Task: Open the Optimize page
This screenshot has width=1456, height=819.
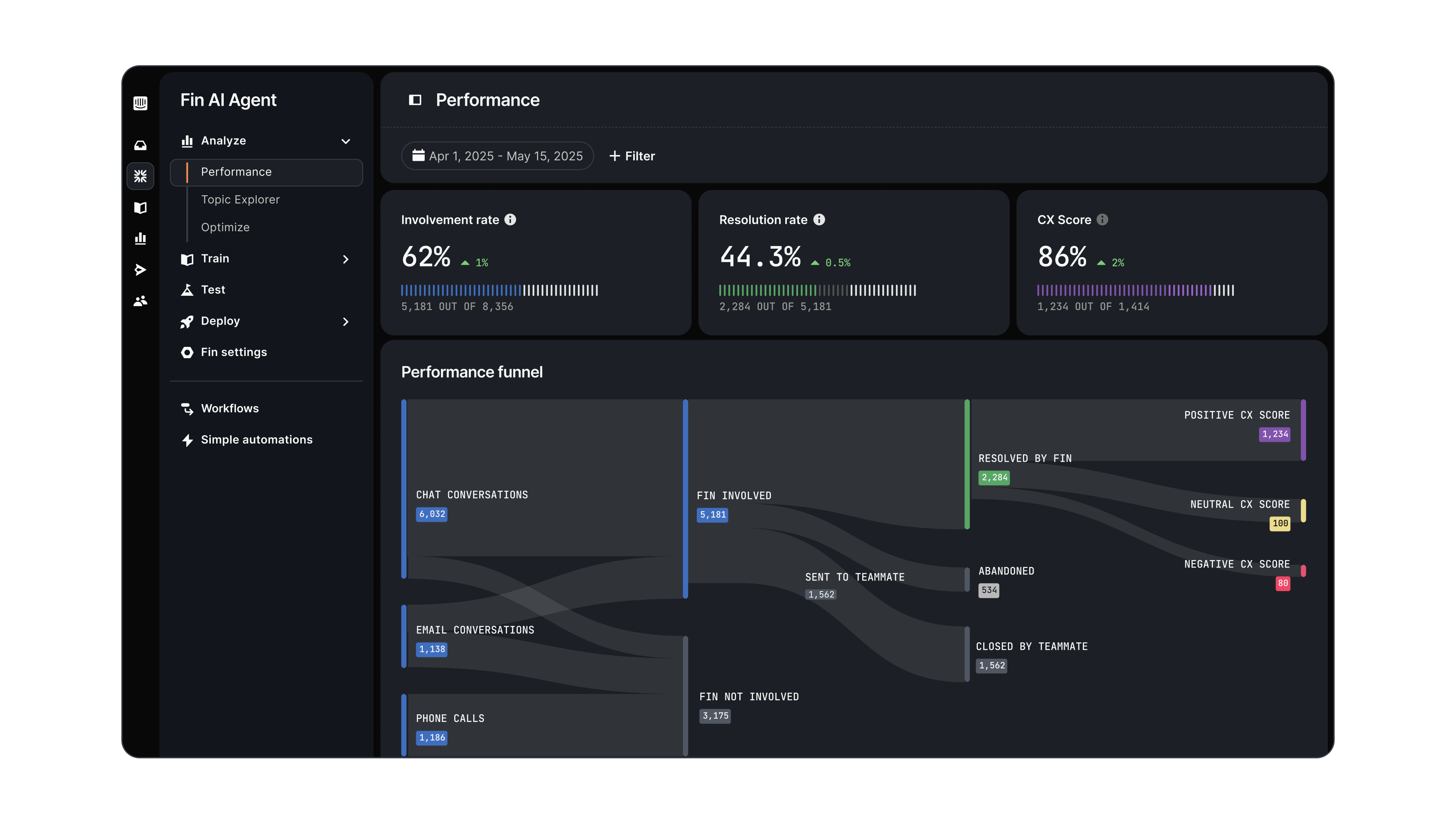Action: pyautogui.click(x=225, y=227)
